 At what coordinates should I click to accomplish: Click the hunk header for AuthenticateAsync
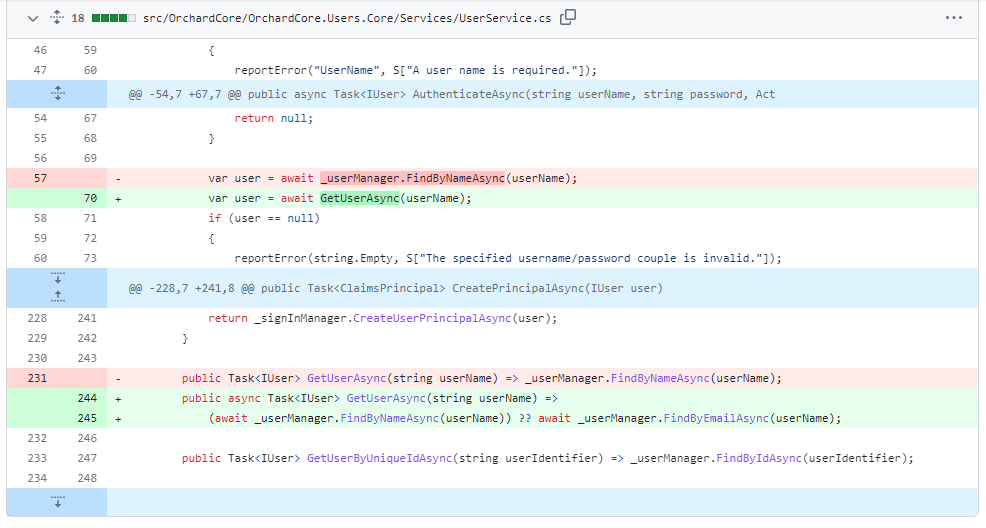(451, 94)
